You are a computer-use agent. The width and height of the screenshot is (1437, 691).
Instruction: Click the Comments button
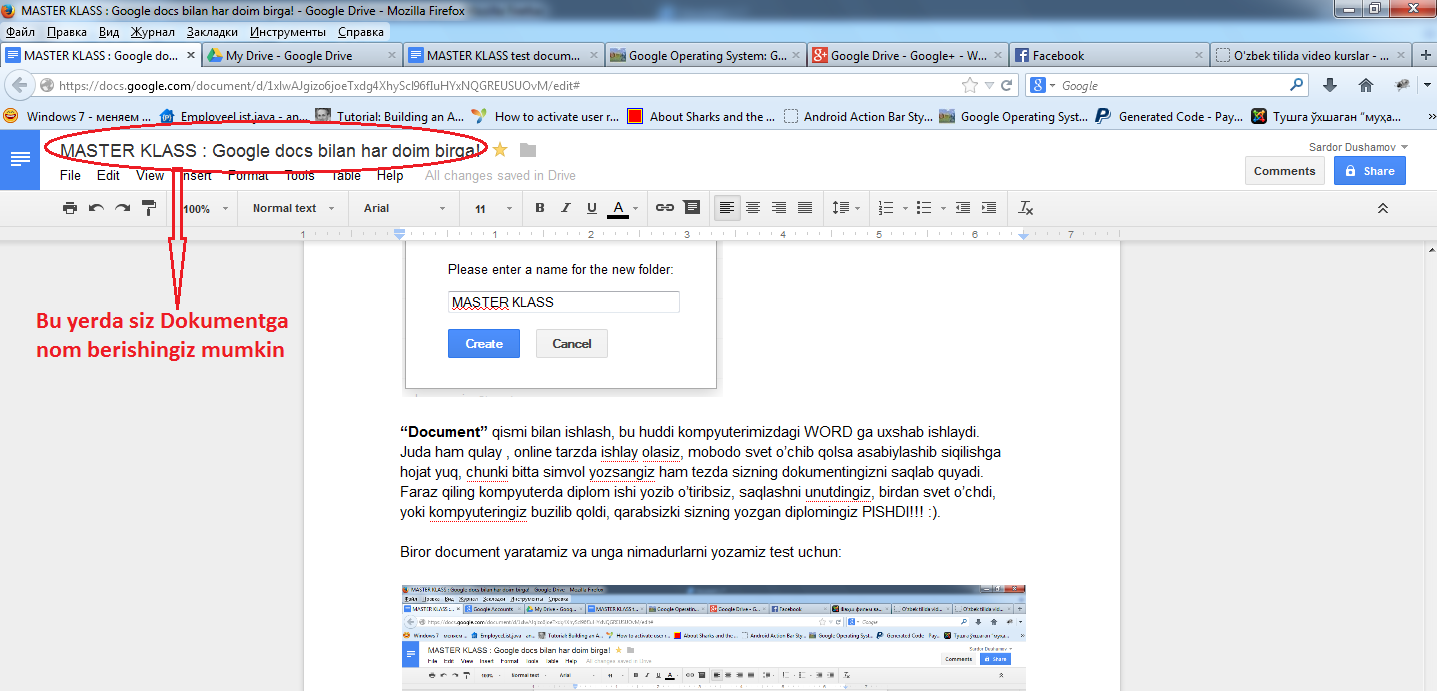tap(1284, 170)
